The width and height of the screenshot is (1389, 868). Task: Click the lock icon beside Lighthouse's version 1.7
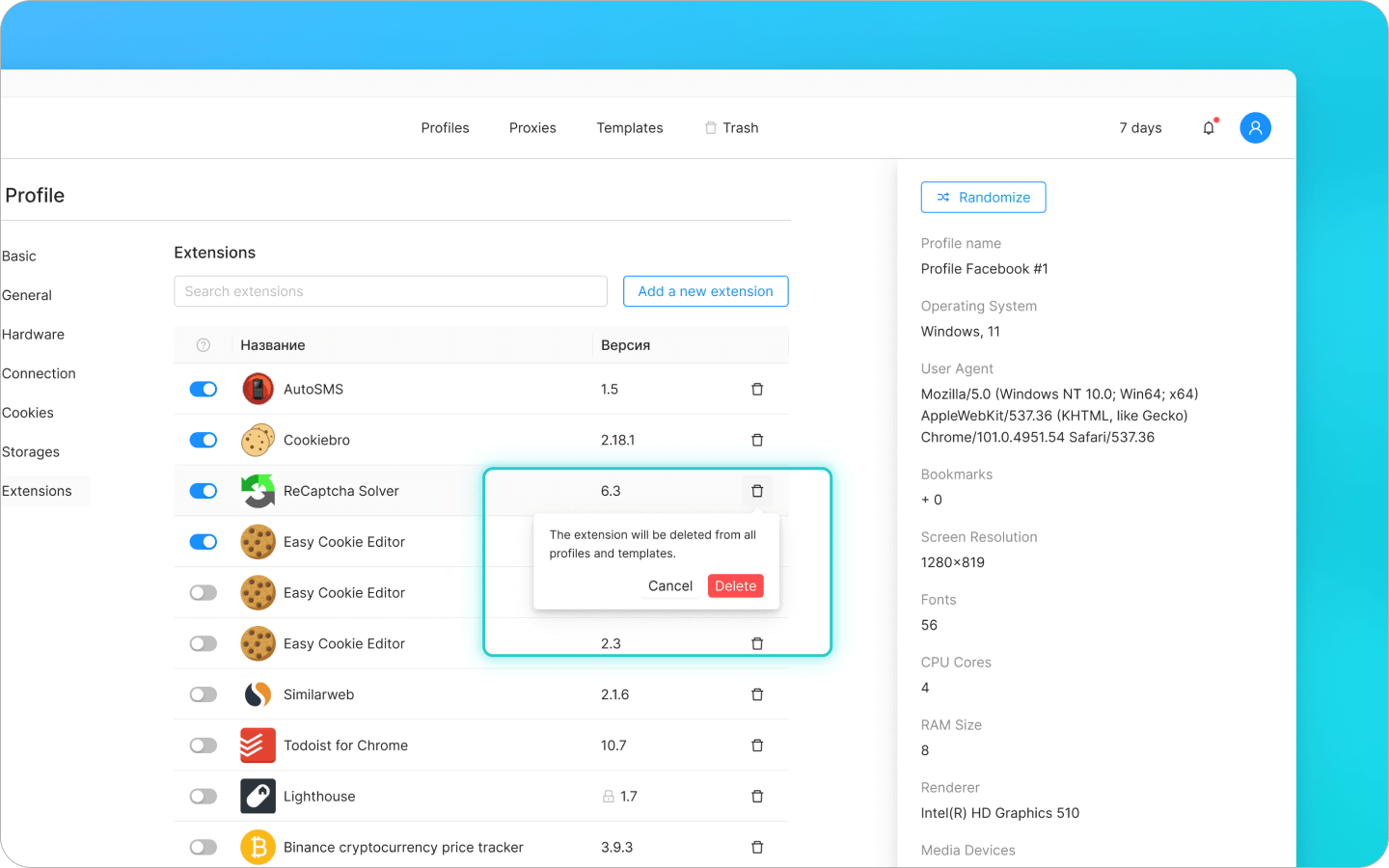[x=606, y=796]
